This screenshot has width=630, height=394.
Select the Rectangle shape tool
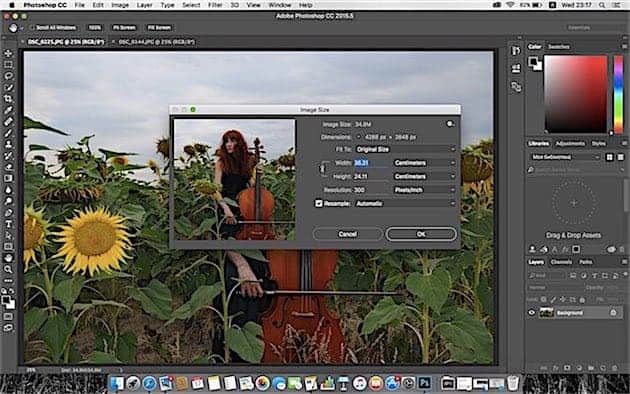tap(8, 247)
